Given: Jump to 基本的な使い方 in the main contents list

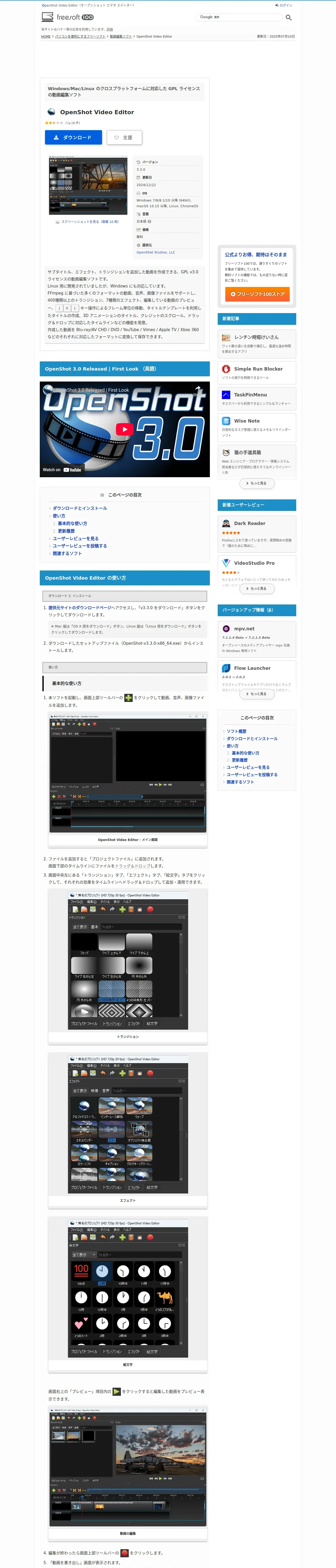Looking at the screenshot, I should [x=72, y=523].
